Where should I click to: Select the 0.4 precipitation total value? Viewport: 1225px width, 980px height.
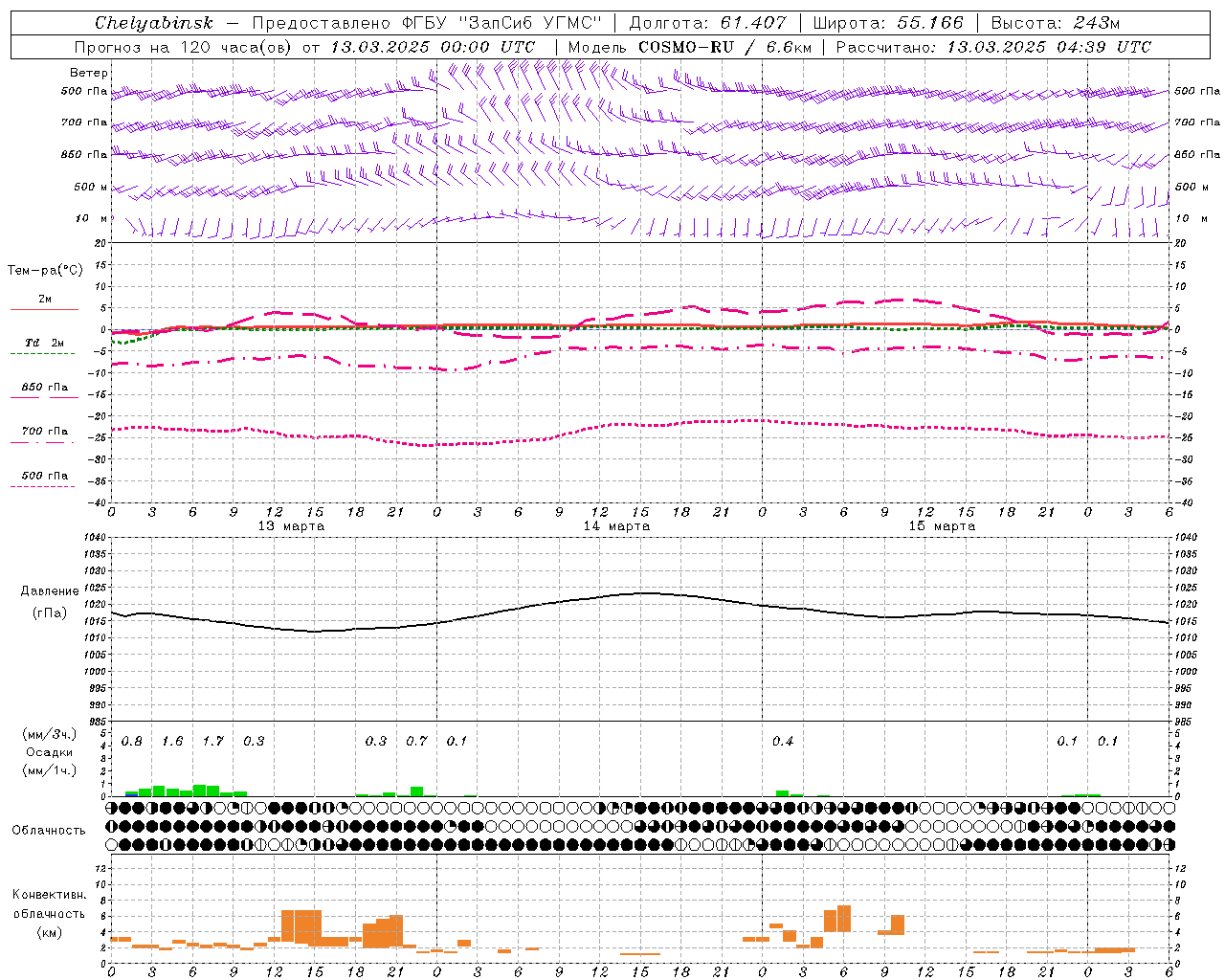coord(783,742)
